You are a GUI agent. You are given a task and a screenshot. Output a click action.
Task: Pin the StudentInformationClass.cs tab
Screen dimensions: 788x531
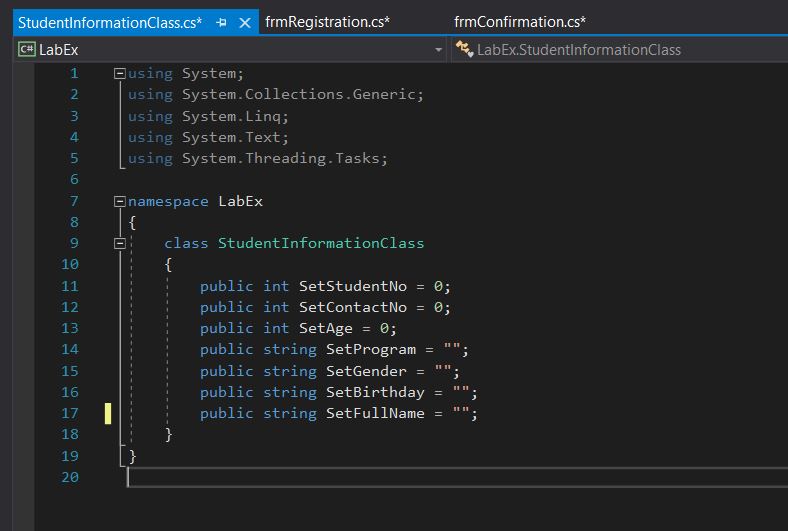coord(221,23)
